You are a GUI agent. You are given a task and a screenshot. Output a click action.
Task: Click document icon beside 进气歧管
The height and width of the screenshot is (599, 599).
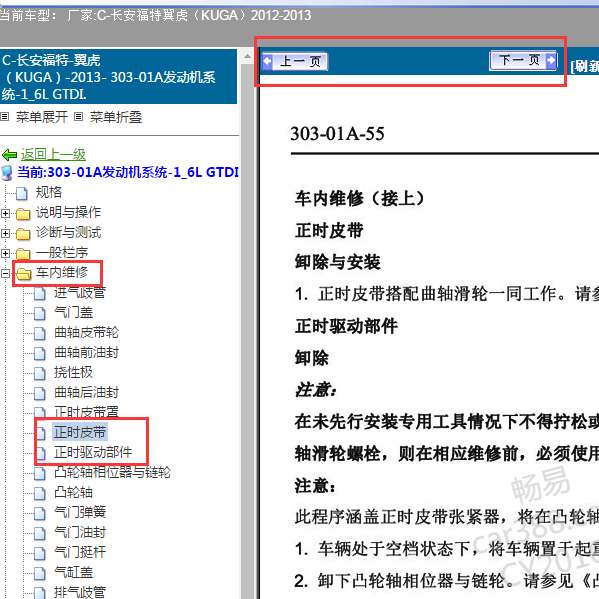point(40,293)
